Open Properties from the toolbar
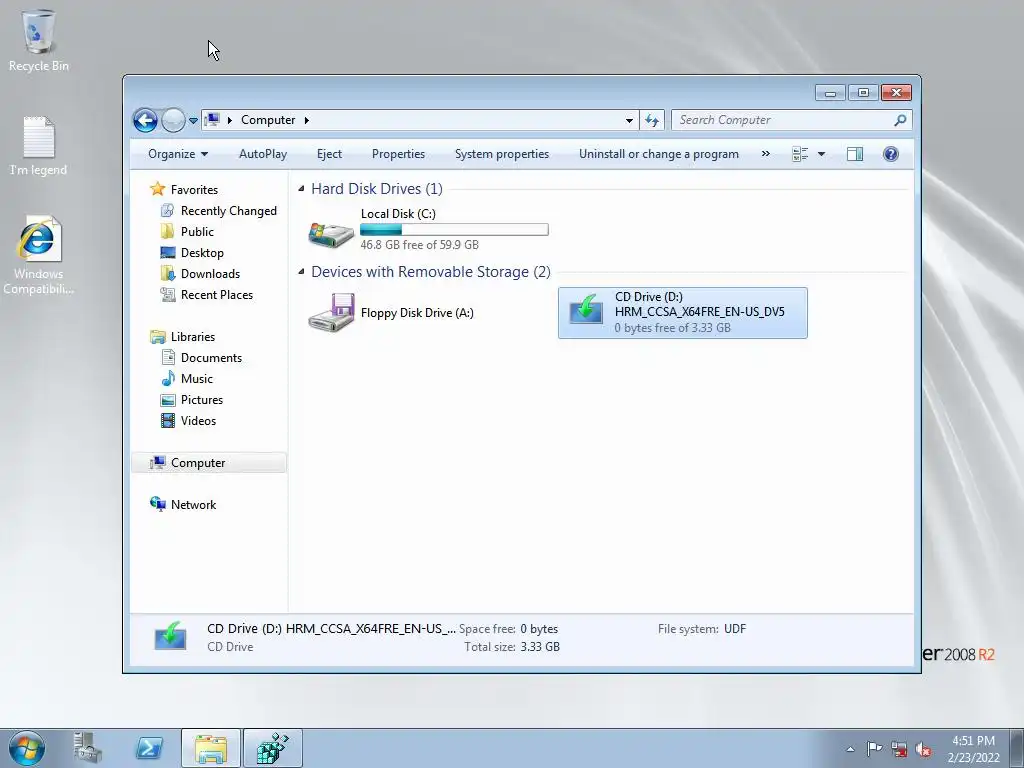 point(398,154)
